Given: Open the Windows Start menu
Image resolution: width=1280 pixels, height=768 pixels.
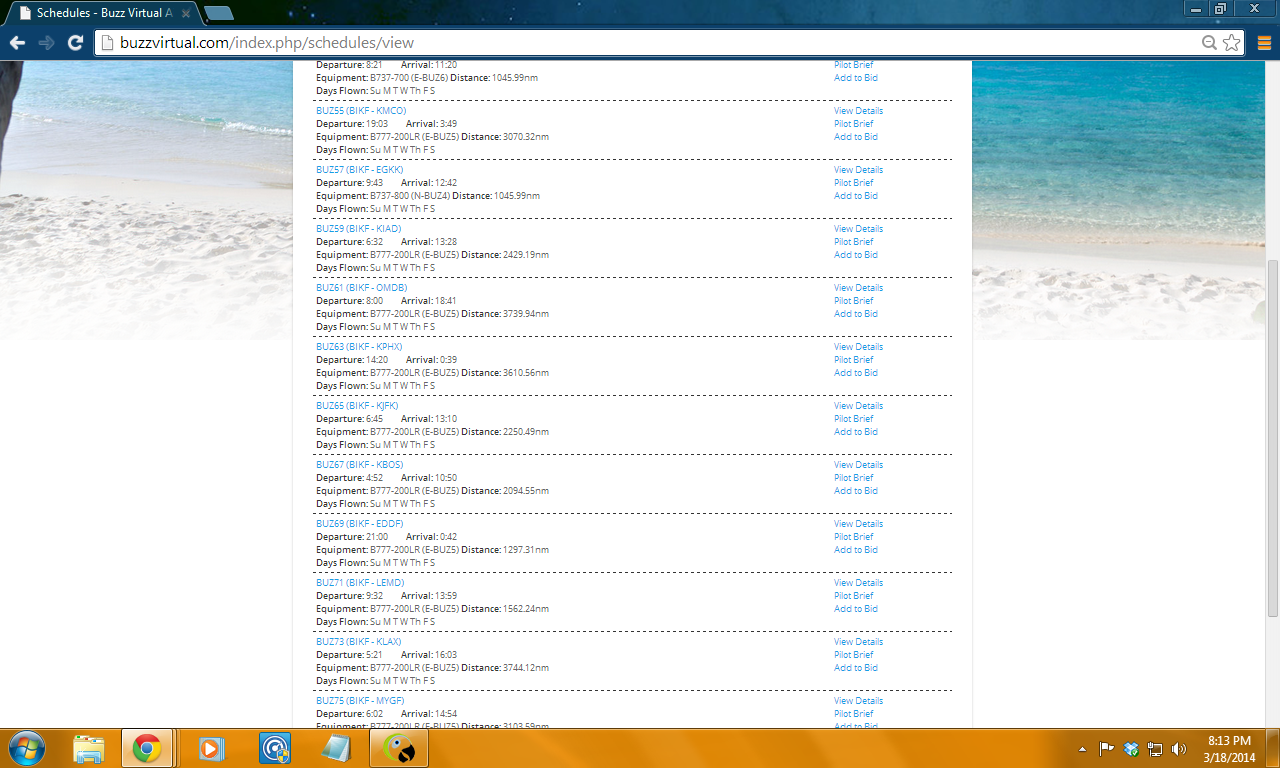Looking at the screenshot, I should (x=26, y=747).
